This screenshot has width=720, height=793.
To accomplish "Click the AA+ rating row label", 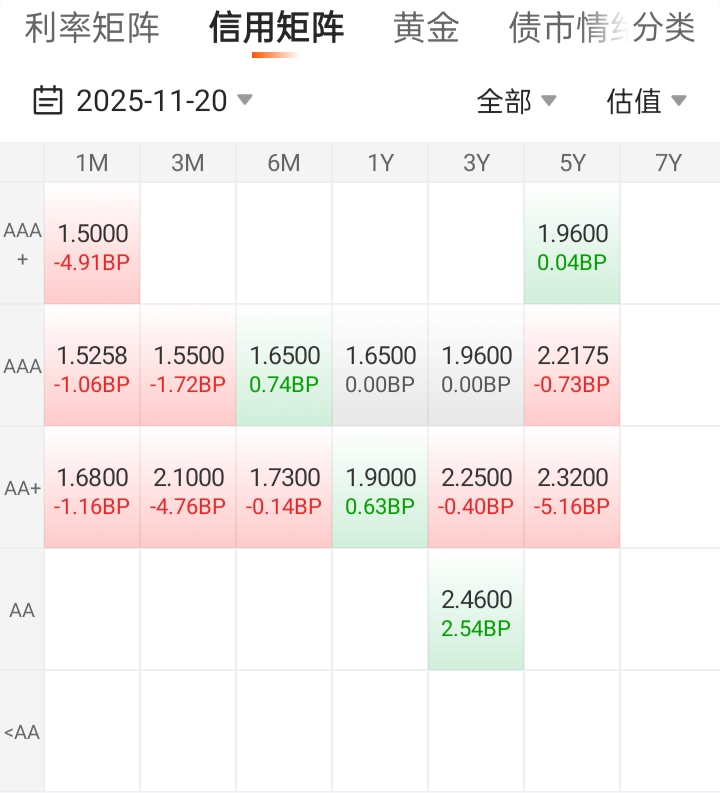I will tap(22, 489).
